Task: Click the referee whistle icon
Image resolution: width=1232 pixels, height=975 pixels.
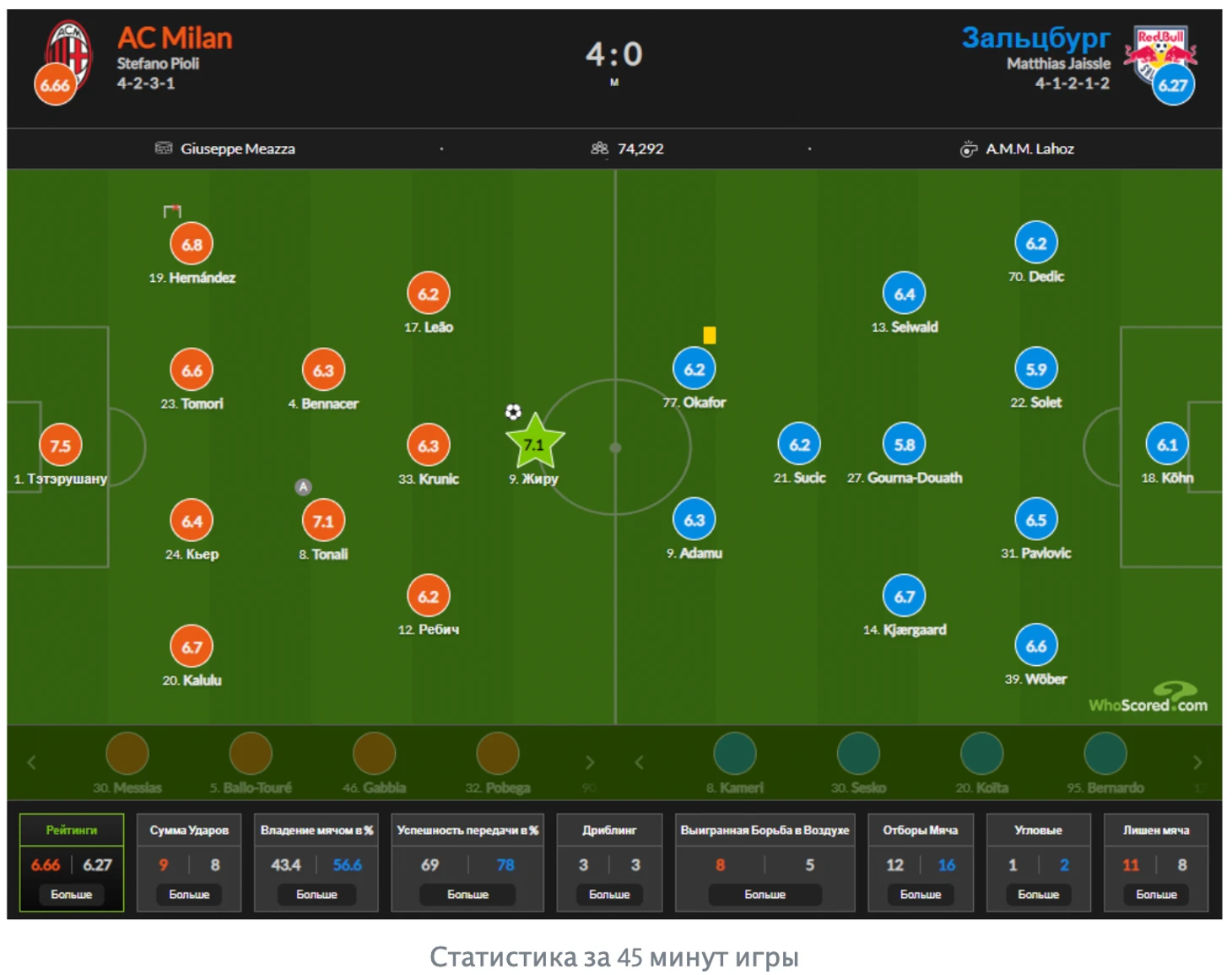Action: (968, 149)
